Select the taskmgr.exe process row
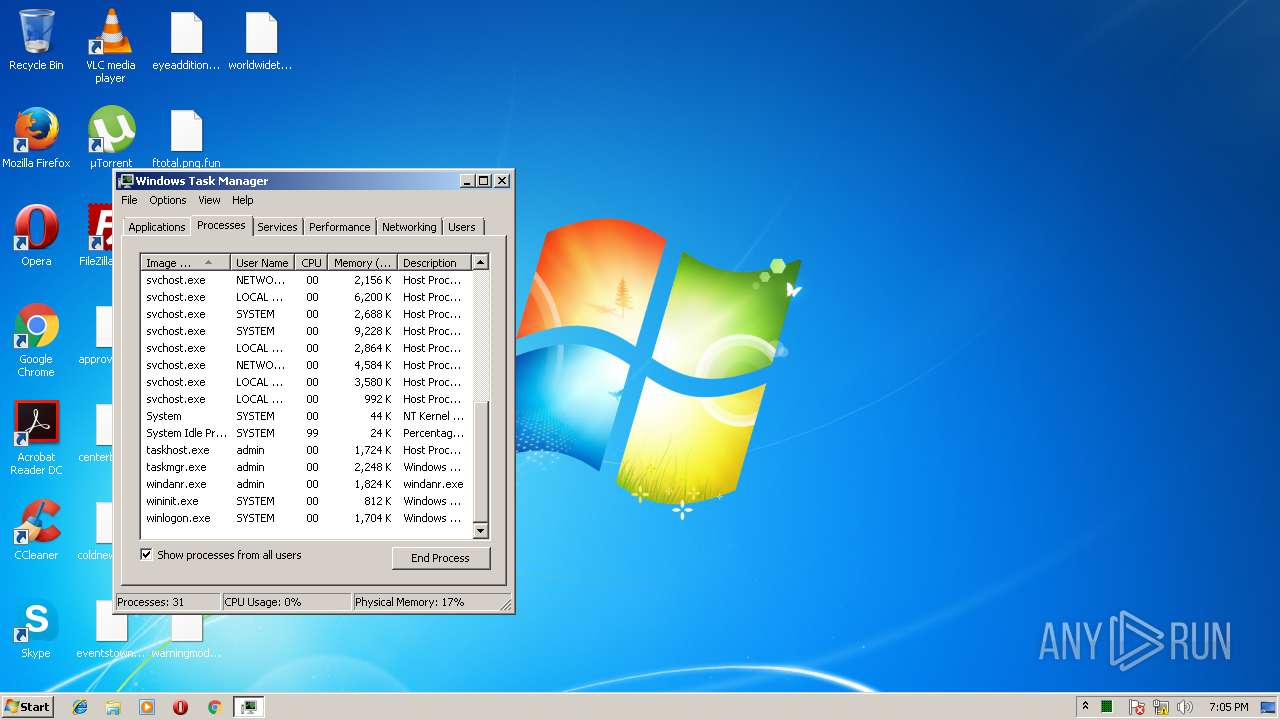 306,467
